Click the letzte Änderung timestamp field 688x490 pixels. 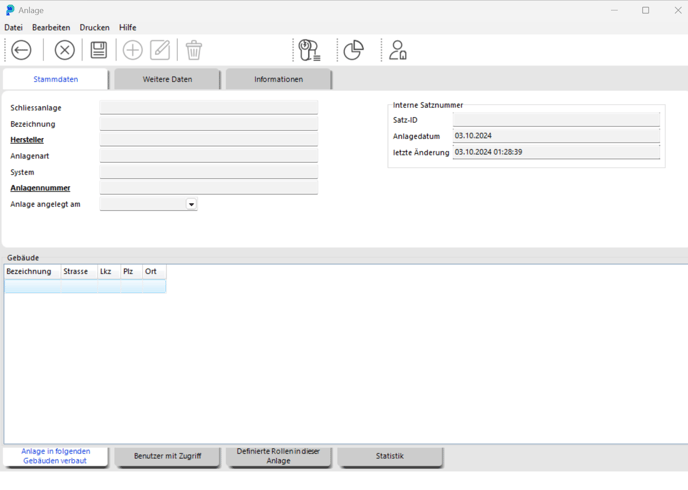556,152
